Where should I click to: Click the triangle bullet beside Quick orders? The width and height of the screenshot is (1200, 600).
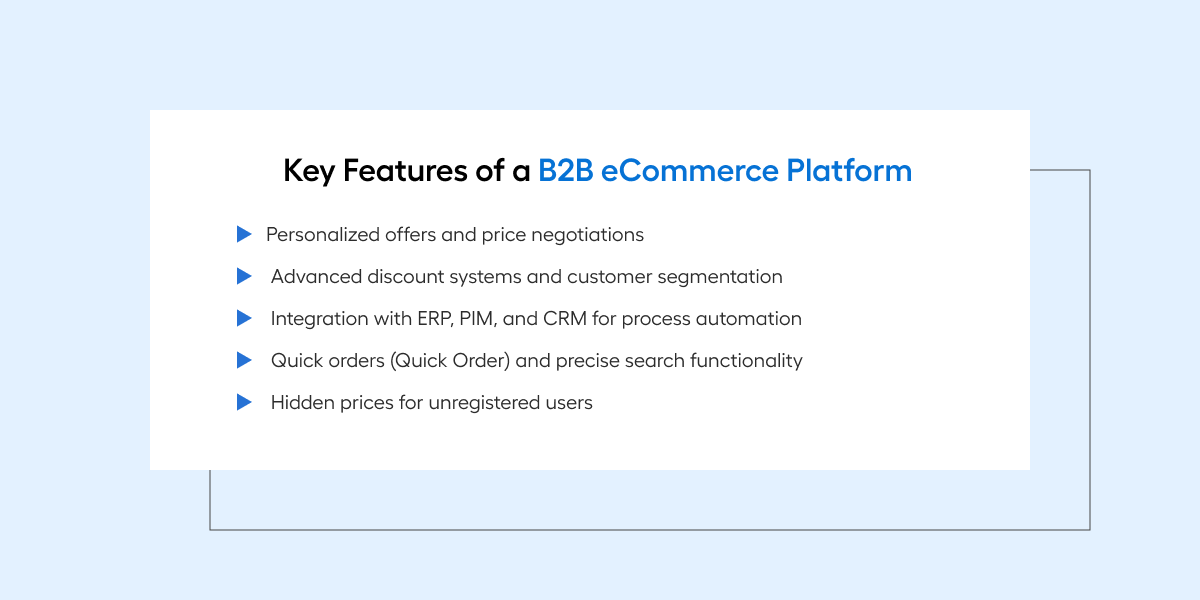coord(244,360)
